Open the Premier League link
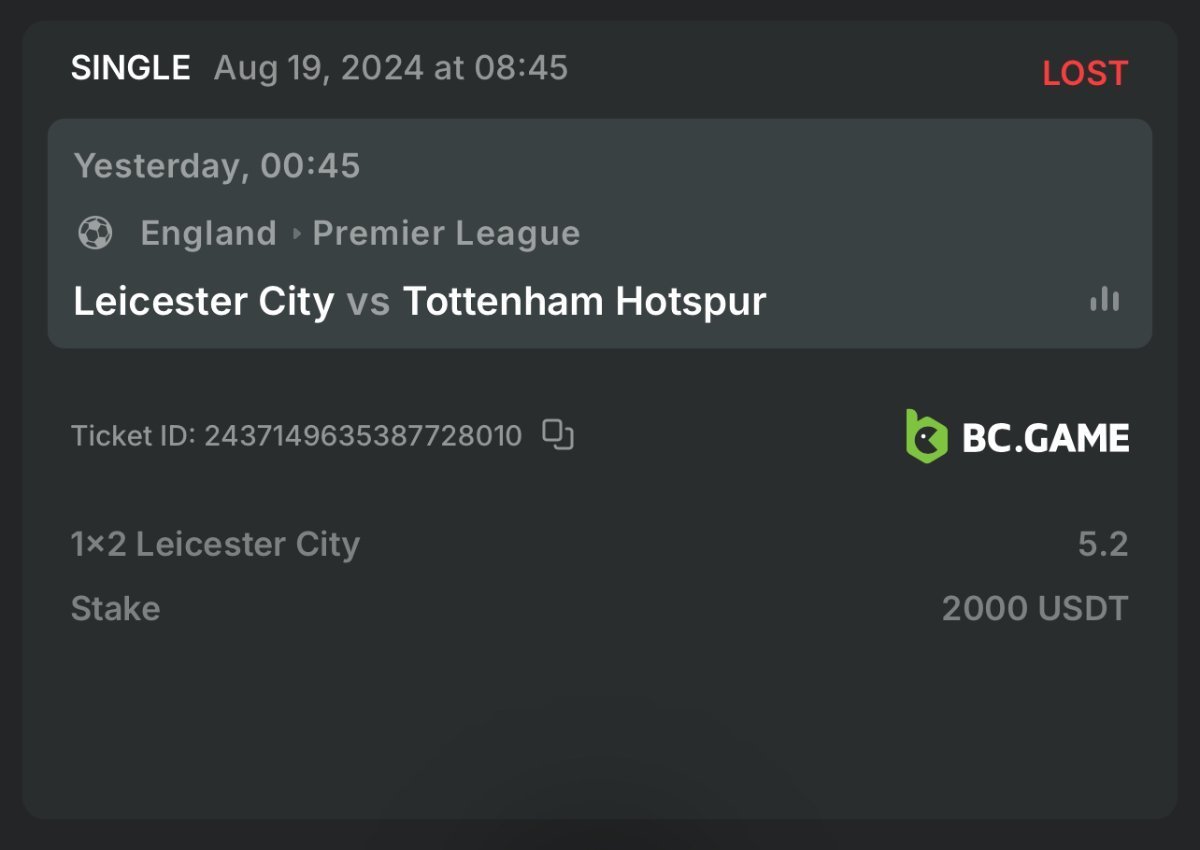Viewport: 1200px width, 850px height. [x=446, y=233]
